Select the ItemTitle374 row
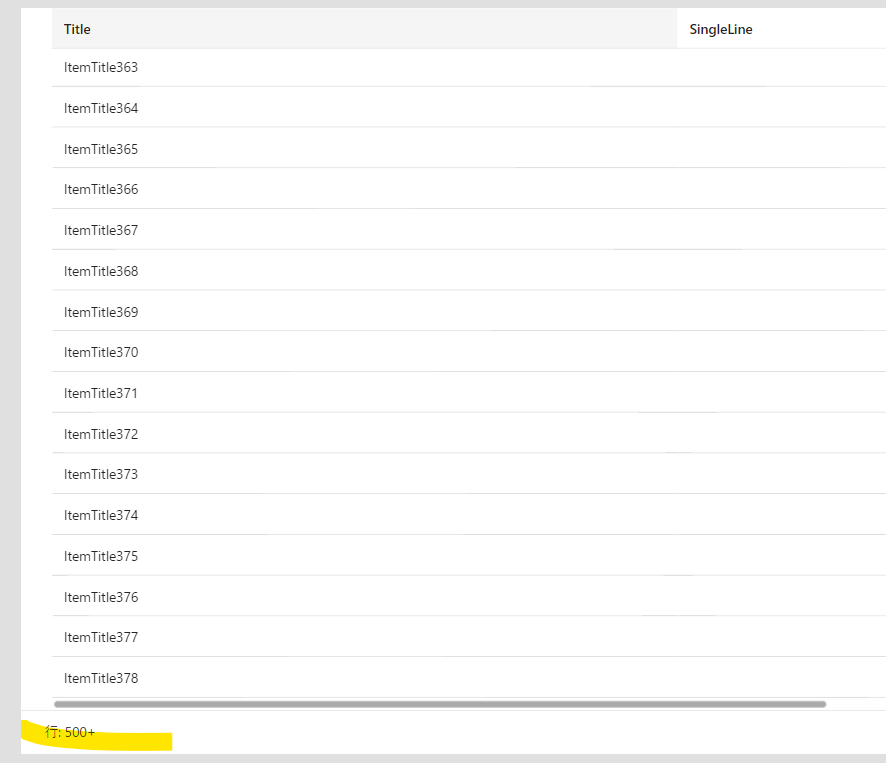Screen dimensions: 886x763 click(469, 514)
